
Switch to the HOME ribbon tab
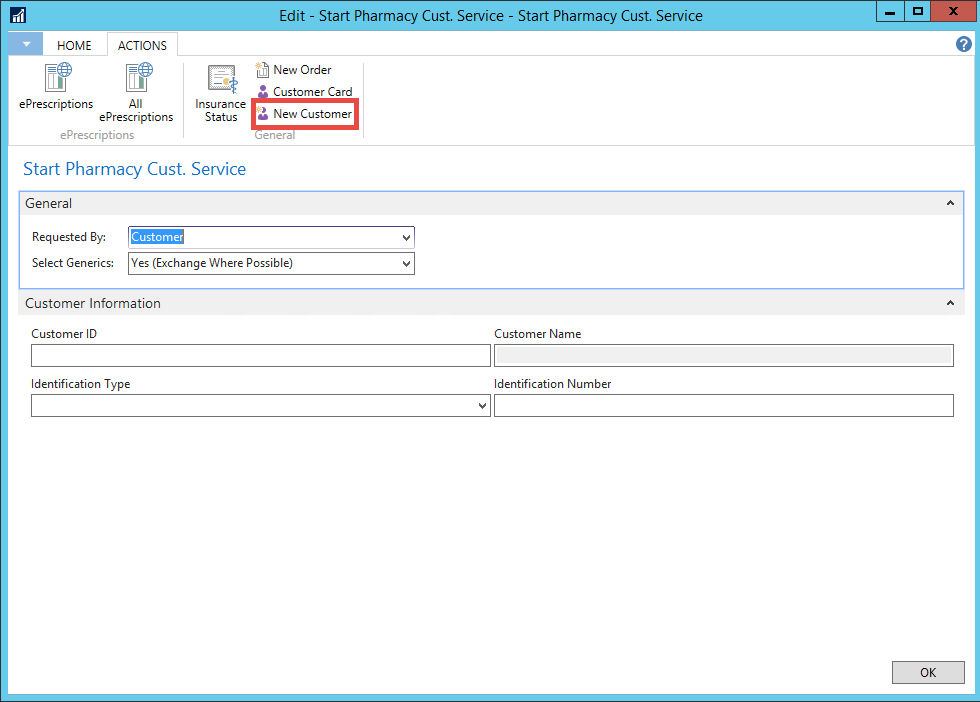[74, 46]
